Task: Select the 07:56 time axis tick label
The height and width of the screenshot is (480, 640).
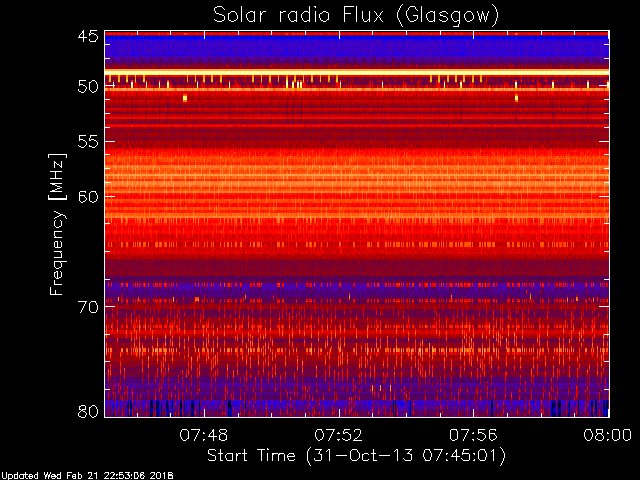Action: (x=474, y=435)
